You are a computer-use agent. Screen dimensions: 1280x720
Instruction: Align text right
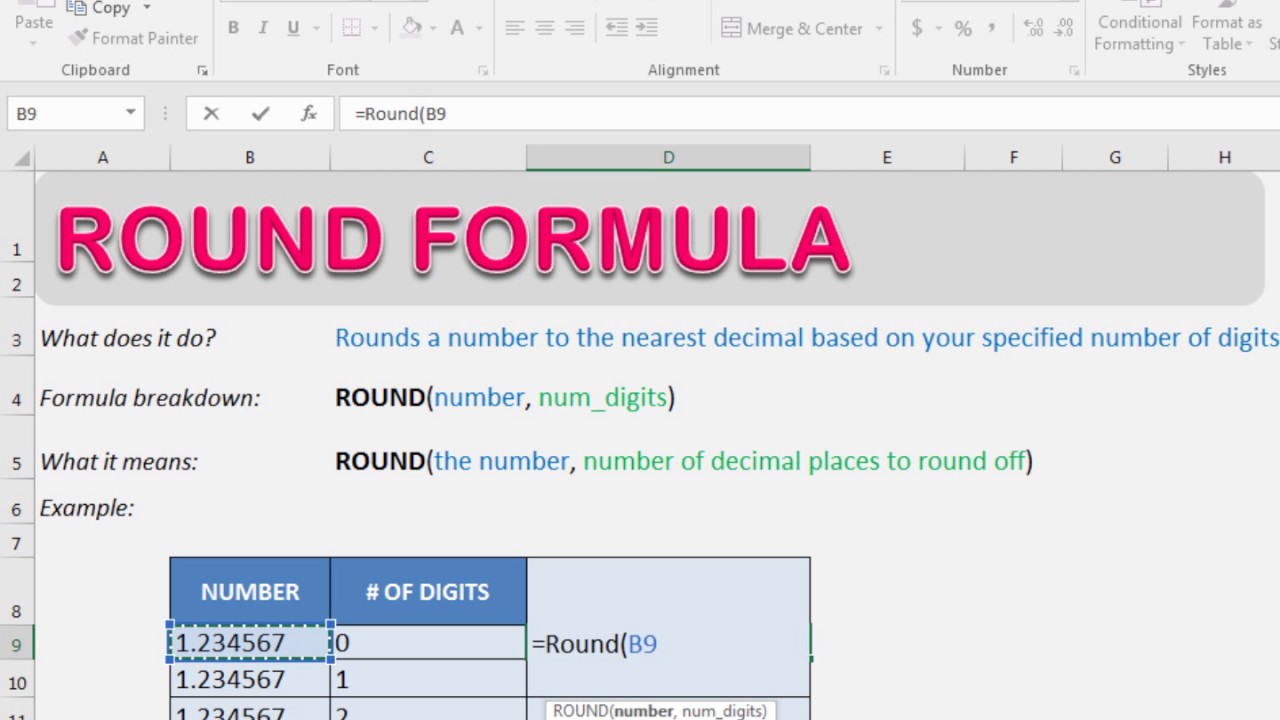point(575,28)
